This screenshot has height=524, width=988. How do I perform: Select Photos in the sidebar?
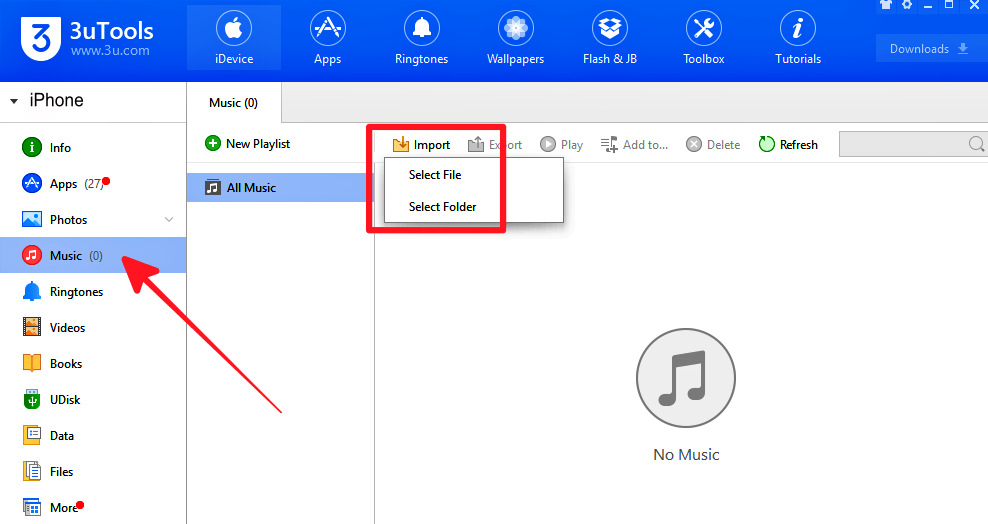93,219
